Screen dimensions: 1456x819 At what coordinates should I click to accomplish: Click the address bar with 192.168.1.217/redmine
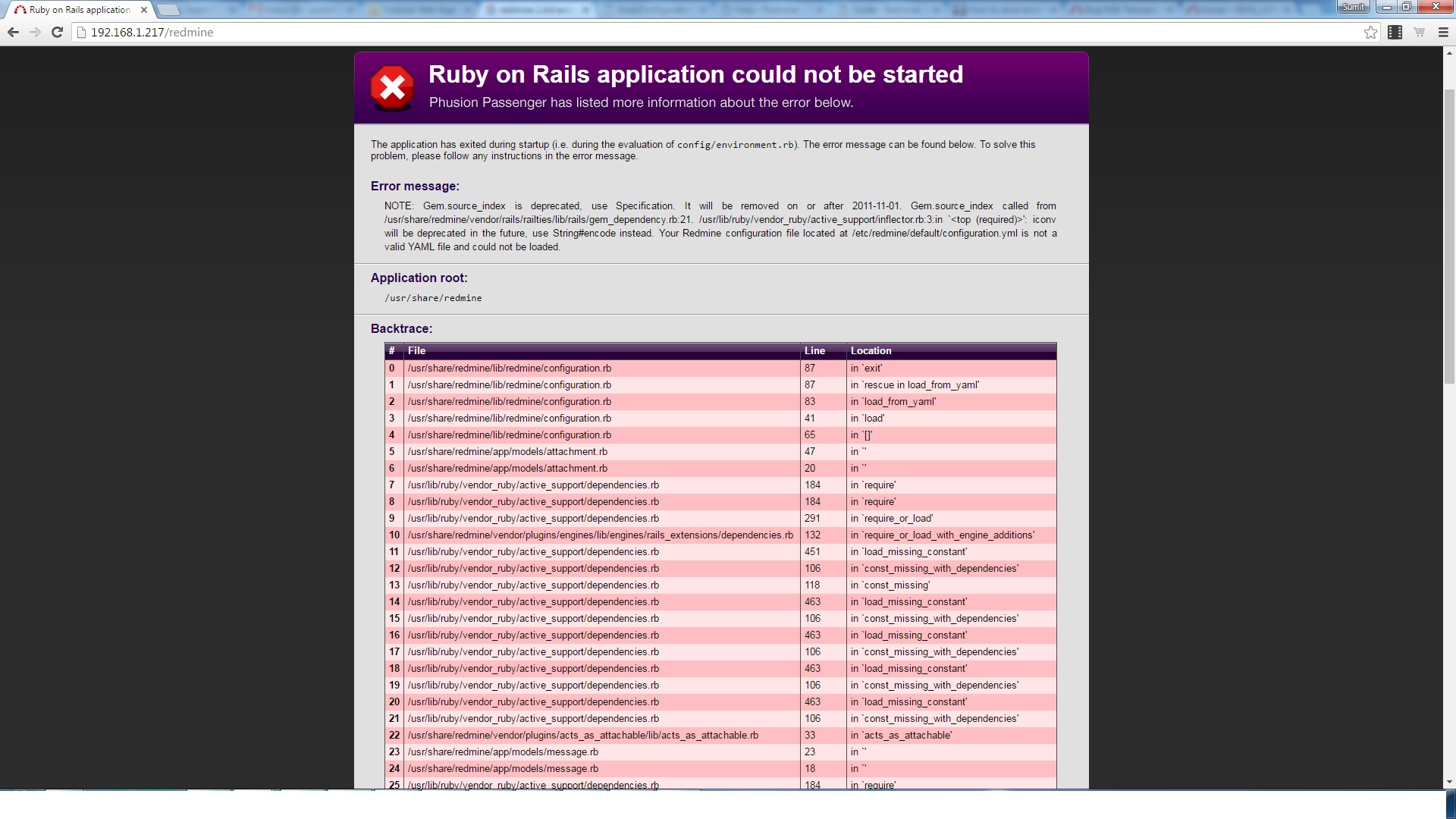(x=720, y=32)
